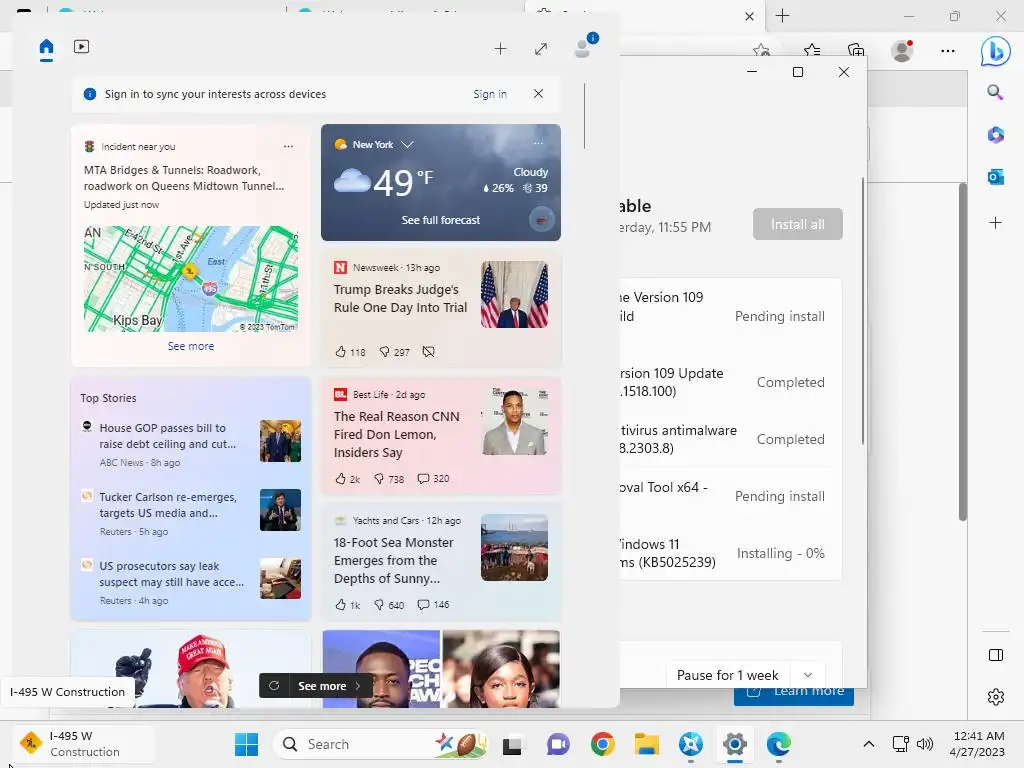This screenshot has width=1024, height=768.
Task: Dislike the Trump Breaks Judge's Rule story
Action: 385,352
